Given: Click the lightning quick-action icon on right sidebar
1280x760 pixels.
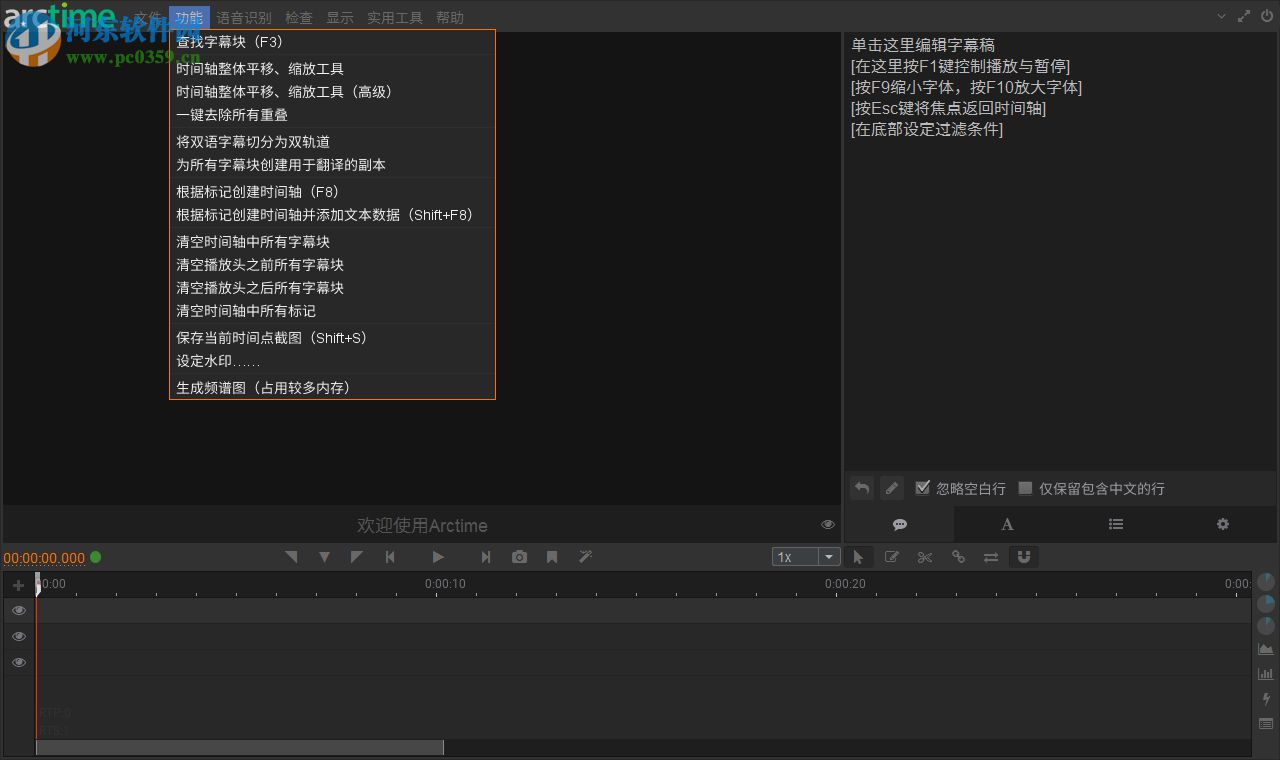Looking at the screenshot, I should click(1266, 699).
